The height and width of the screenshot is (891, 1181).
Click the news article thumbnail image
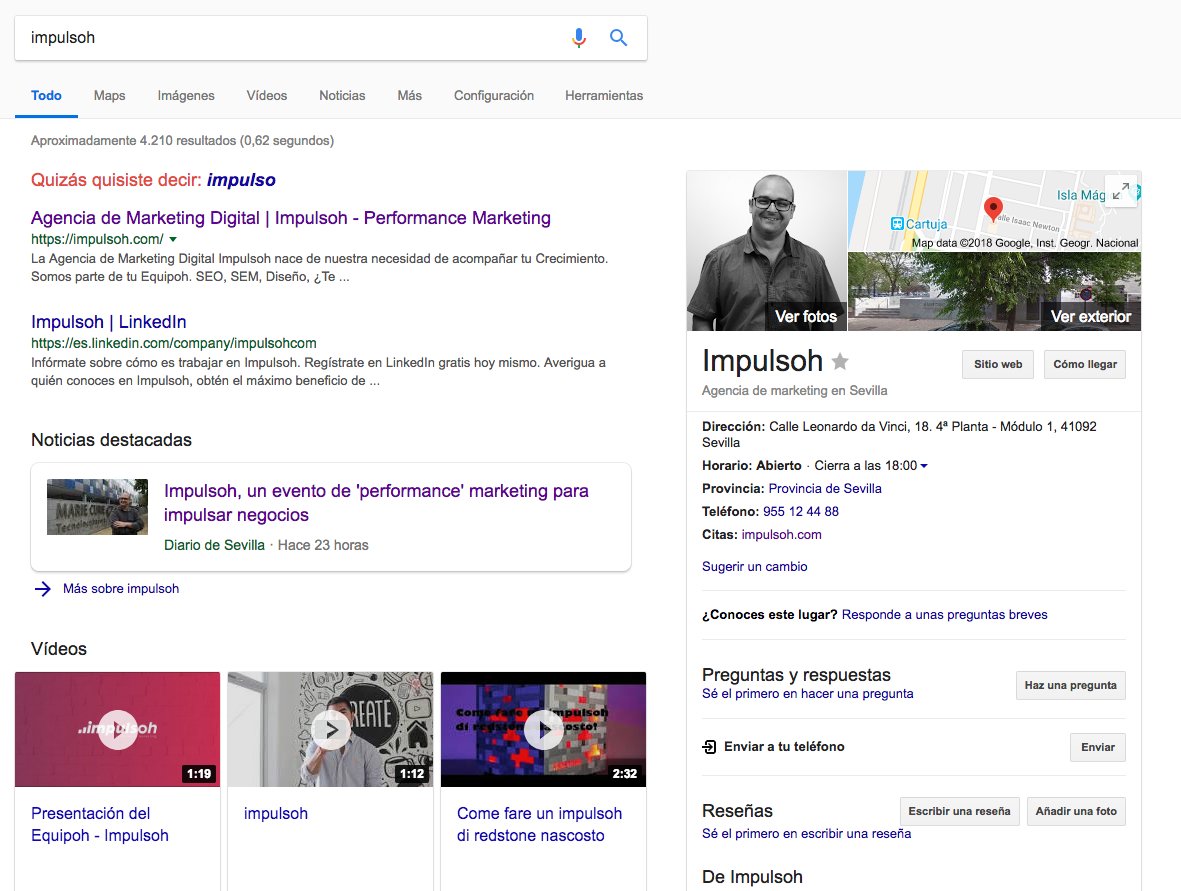[97, 507]
